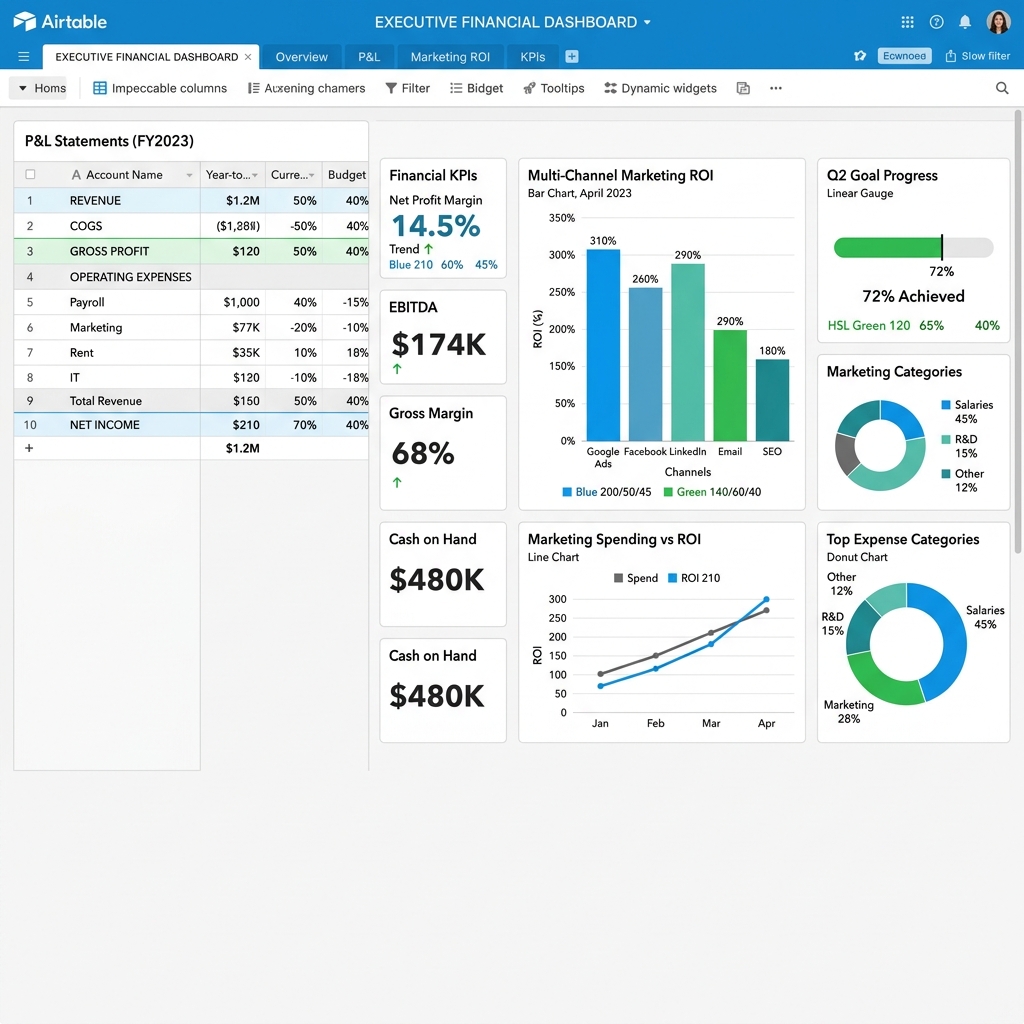1024x1024 pixels.
Task: Select the REVENUE row name
Action: [95, 200]
